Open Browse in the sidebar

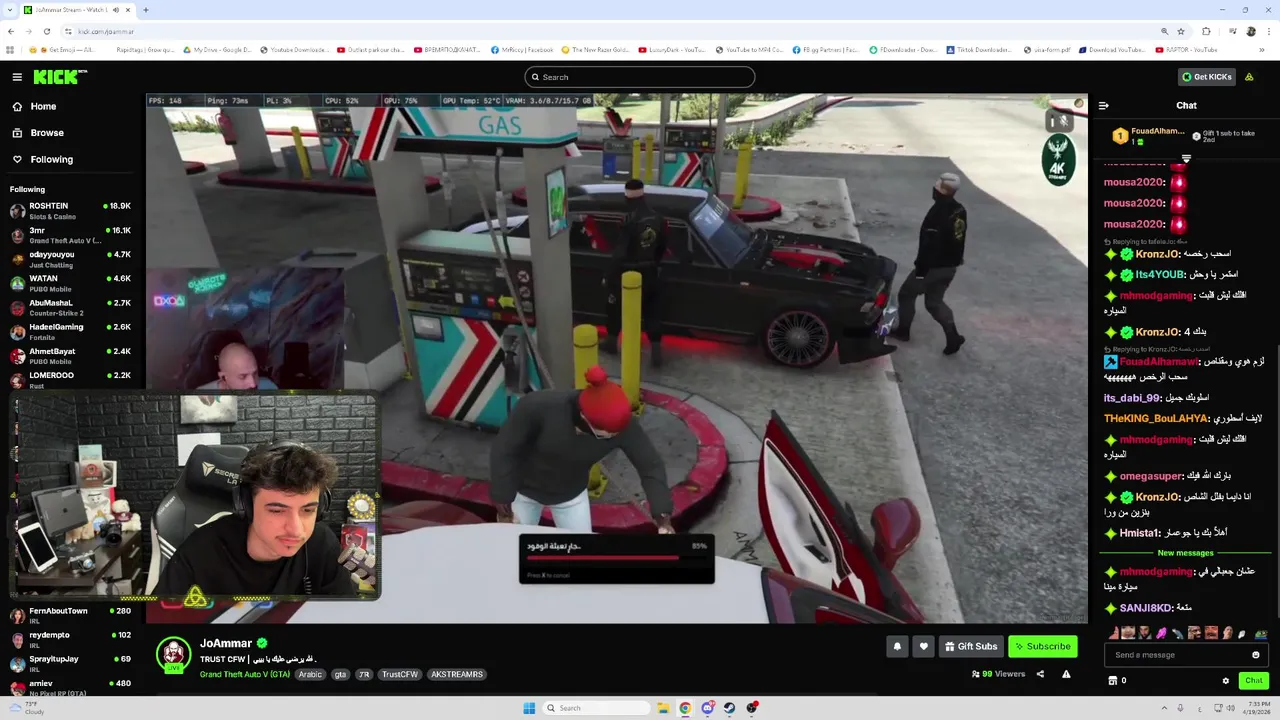click(46, 133)
